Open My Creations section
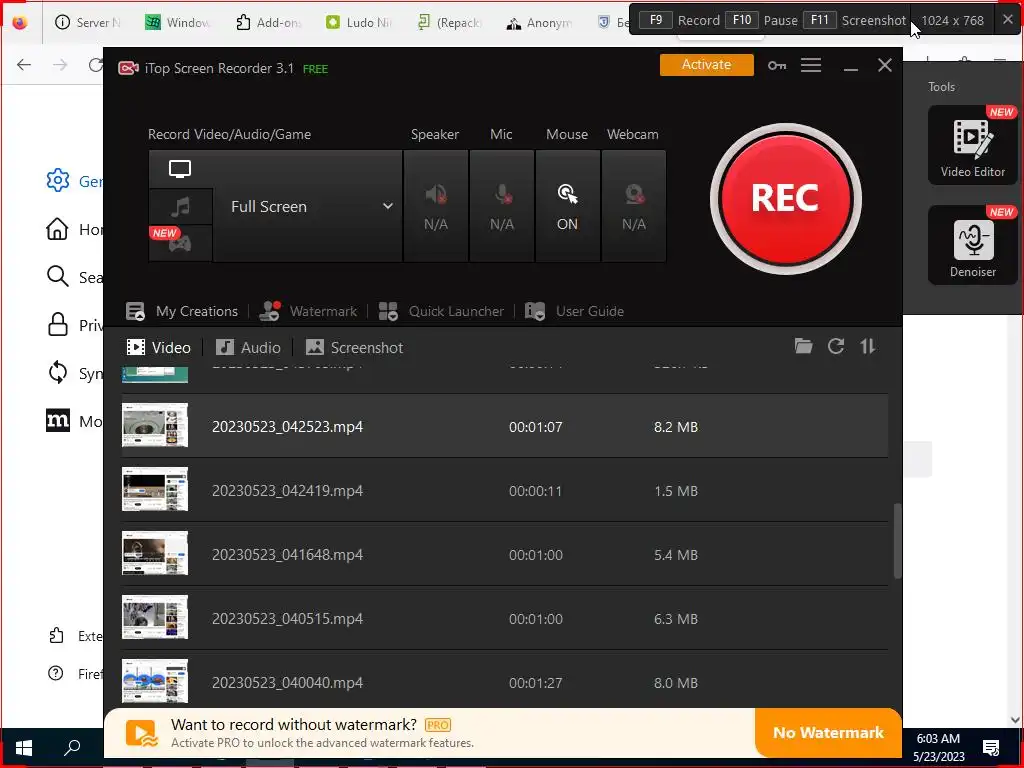The width and height of the screenshot is (1024, 768). coord(182,312)
